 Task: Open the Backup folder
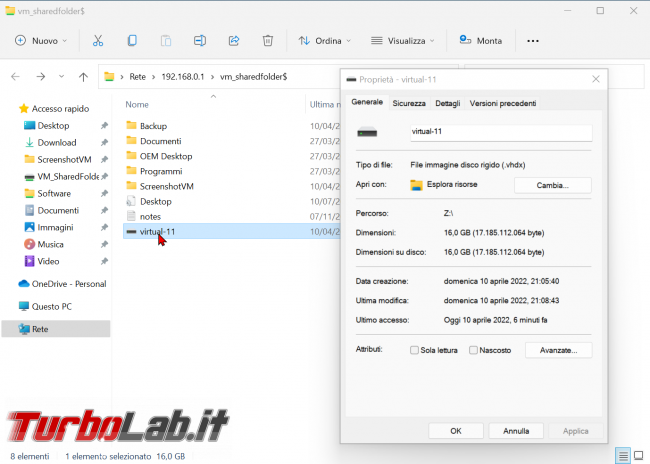coord(153,126)
